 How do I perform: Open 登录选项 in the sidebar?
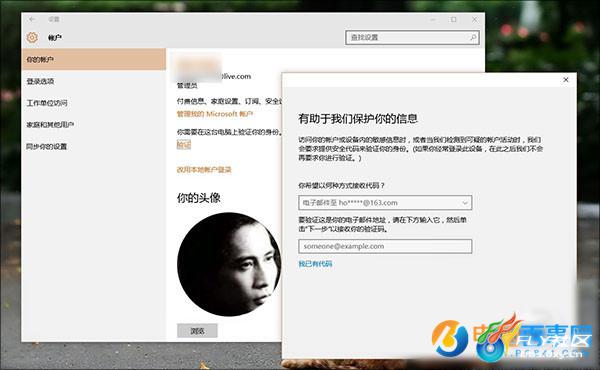tap(94, 81)
